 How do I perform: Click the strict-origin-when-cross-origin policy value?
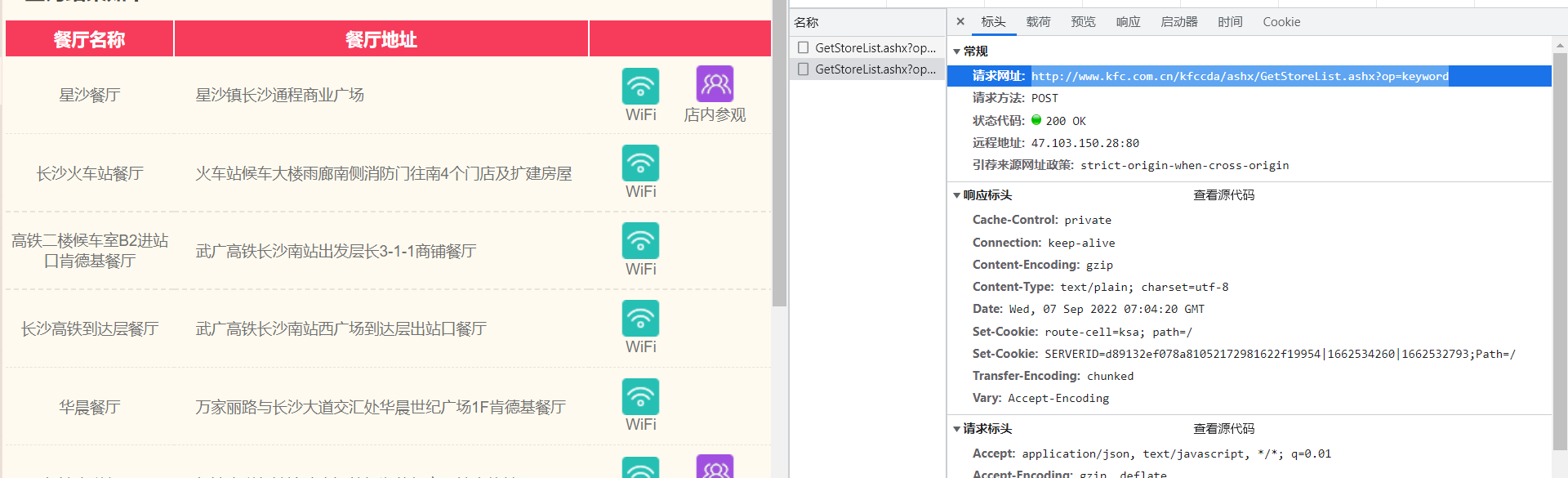pyautogui.click(x=1184, y=165)
